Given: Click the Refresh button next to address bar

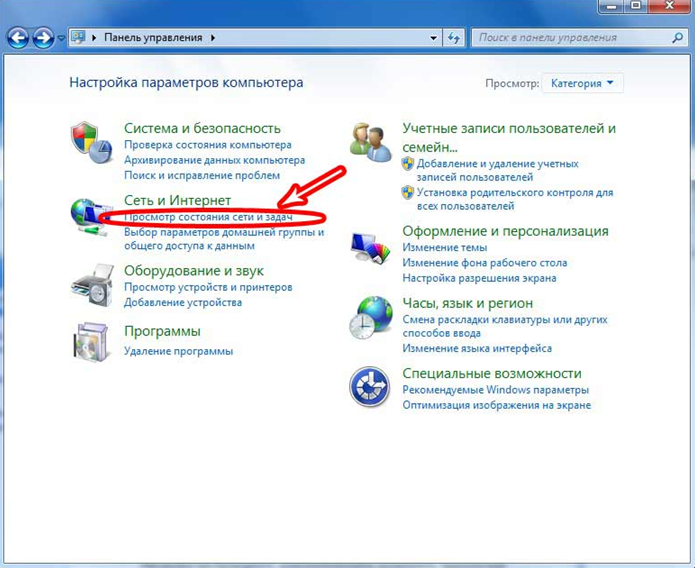Looking at the screenshot, I should pos(455,38).
